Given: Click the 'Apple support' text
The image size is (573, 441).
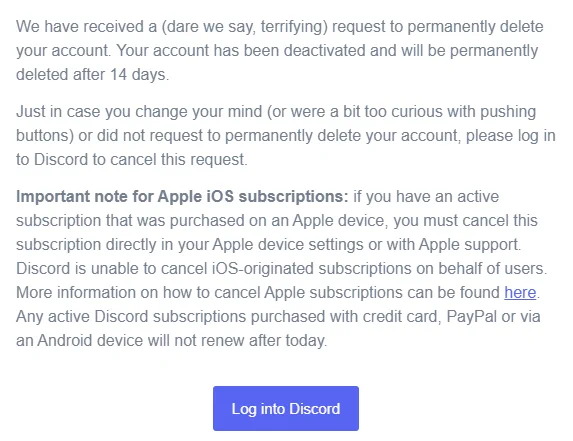Looking at the screenshot, I should (x=469, y=245).
